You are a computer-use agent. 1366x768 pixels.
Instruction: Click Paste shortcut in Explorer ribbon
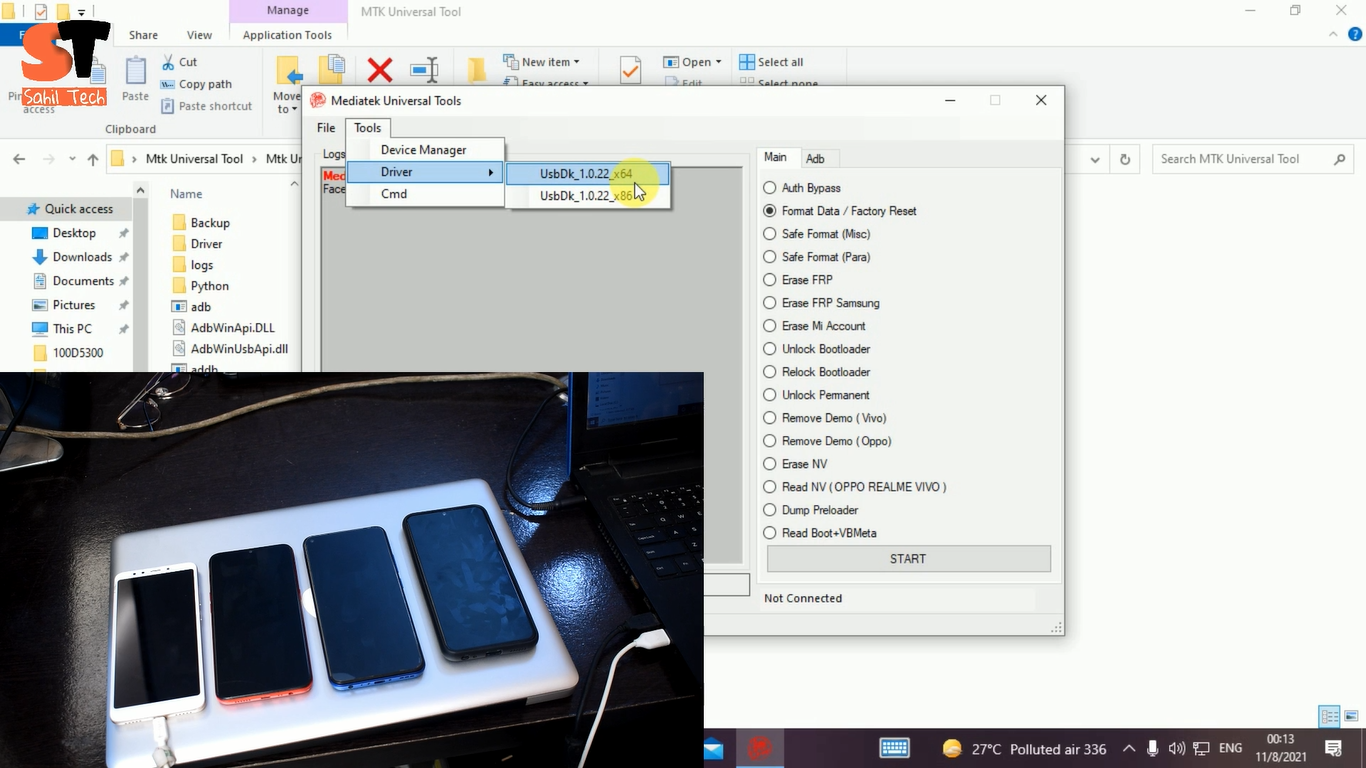tap(206, 106)
